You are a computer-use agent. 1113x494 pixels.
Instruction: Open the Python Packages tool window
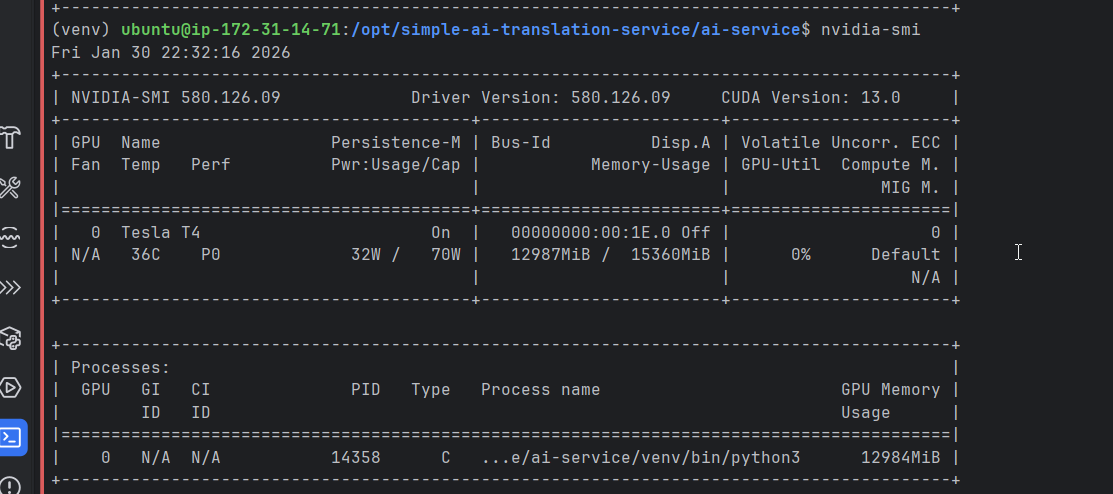coord(10,338)
